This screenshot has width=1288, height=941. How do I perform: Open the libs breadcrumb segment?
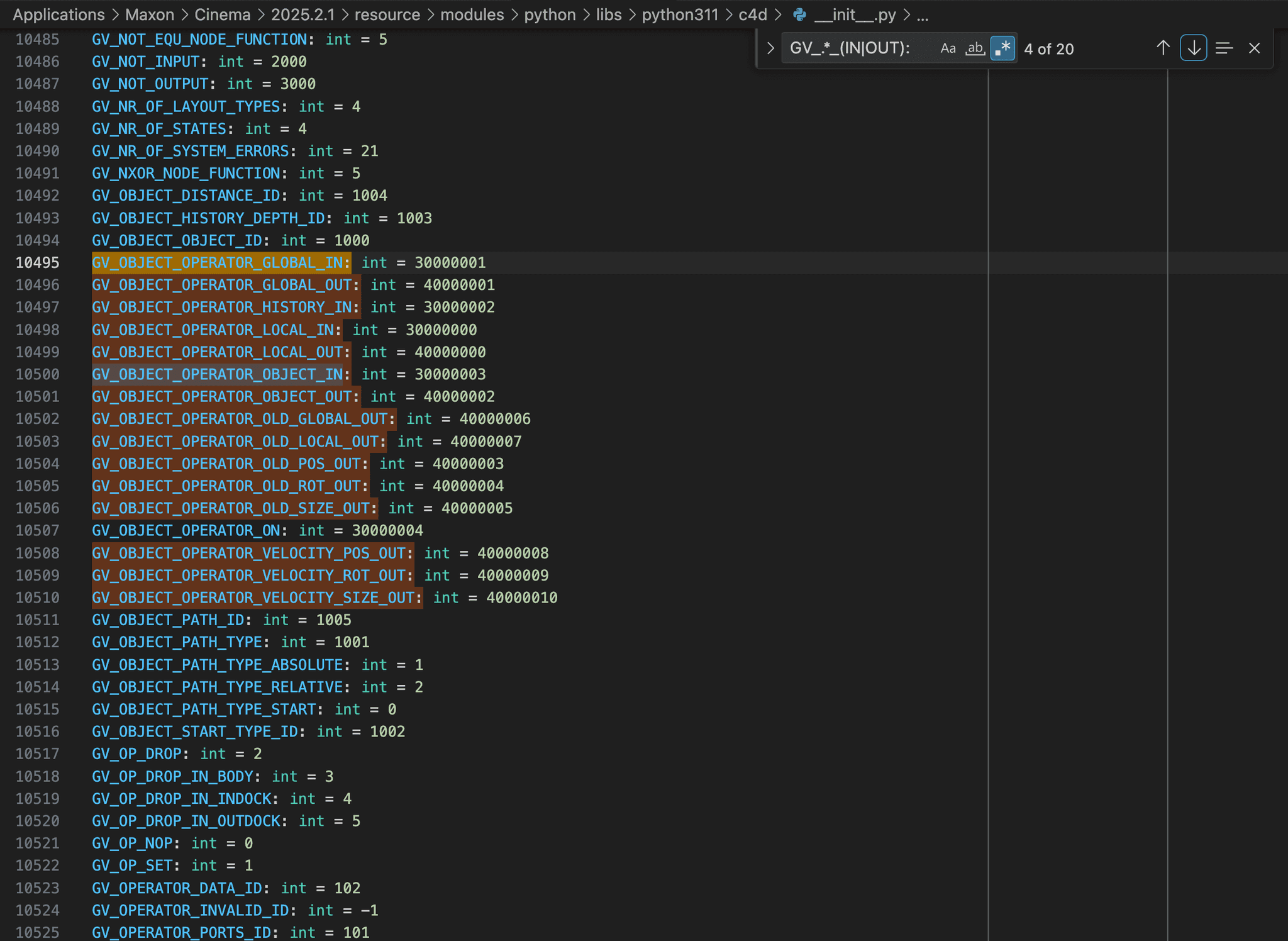click(609, 14)
